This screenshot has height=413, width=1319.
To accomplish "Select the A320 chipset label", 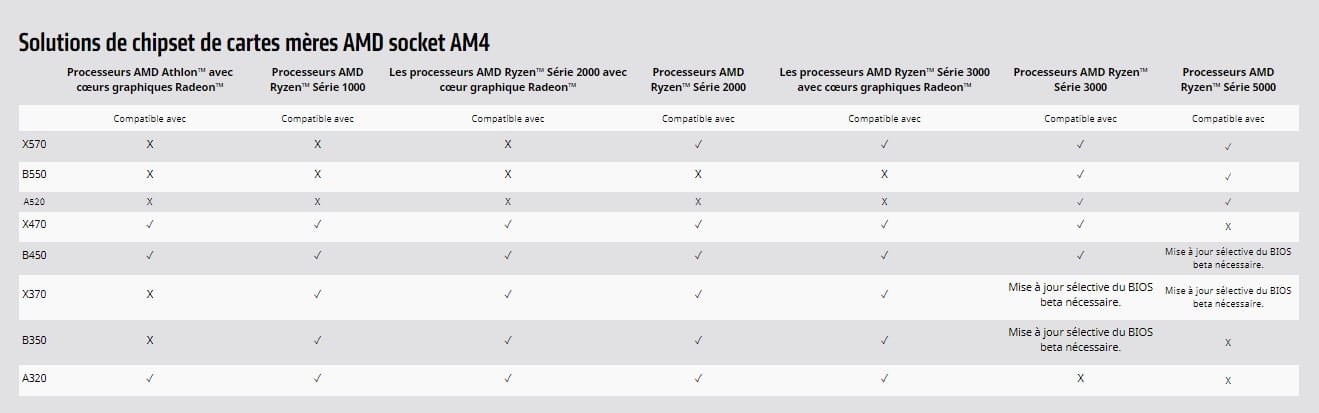I will [x=33, y=378].
